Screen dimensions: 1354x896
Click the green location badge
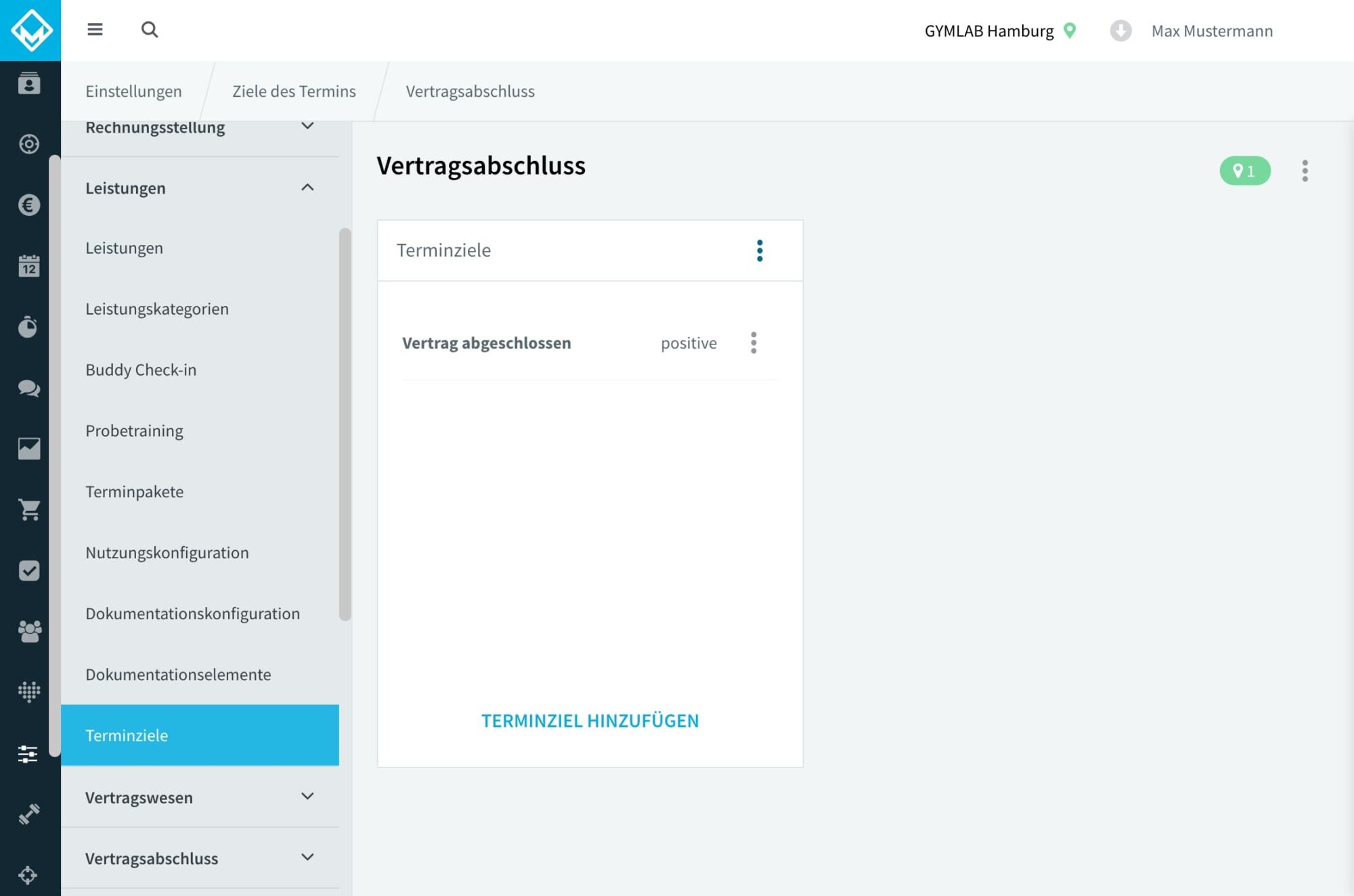1244,171
